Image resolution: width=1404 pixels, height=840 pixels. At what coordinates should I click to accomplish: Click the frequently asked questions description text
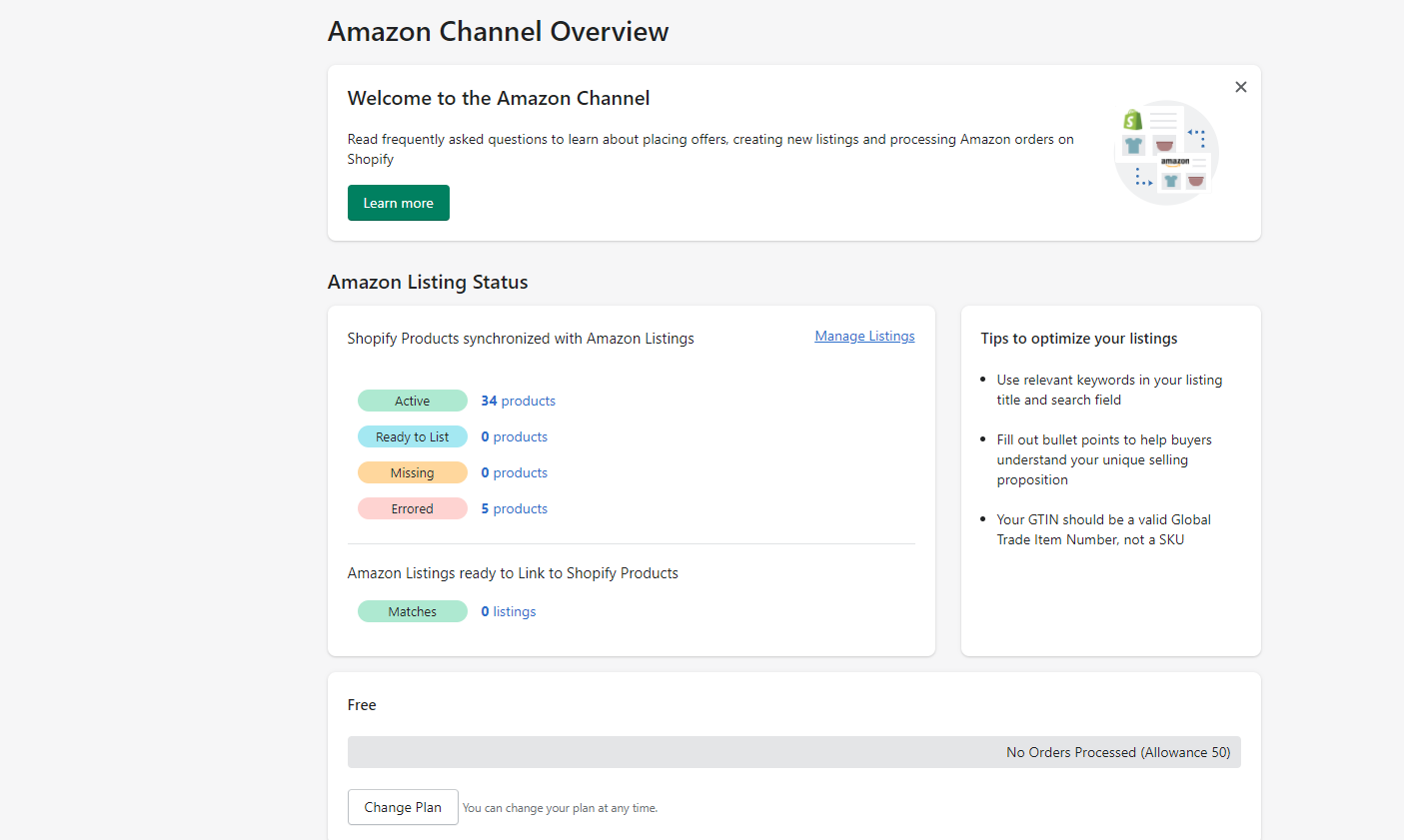[x=710, y=149]
